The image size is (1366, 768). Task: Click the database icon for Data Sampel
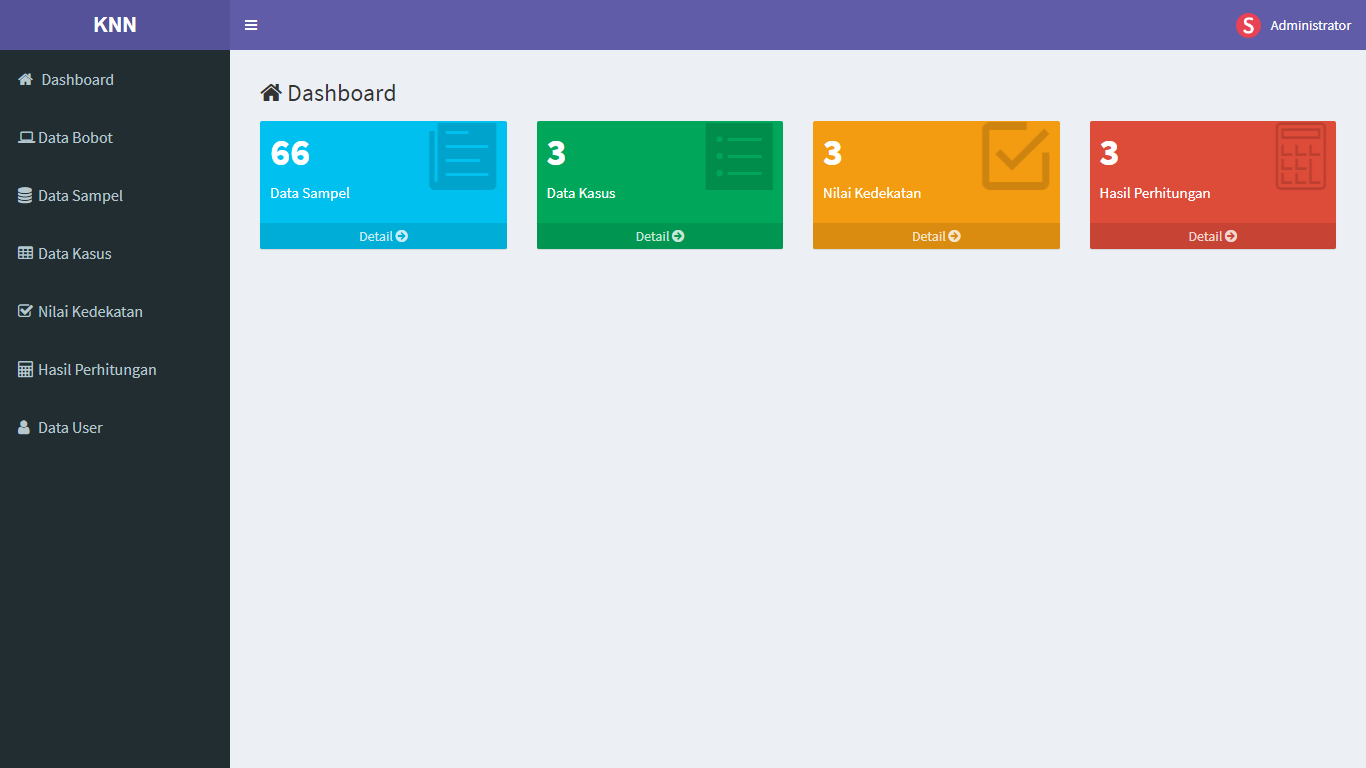(x=25, y=195)
